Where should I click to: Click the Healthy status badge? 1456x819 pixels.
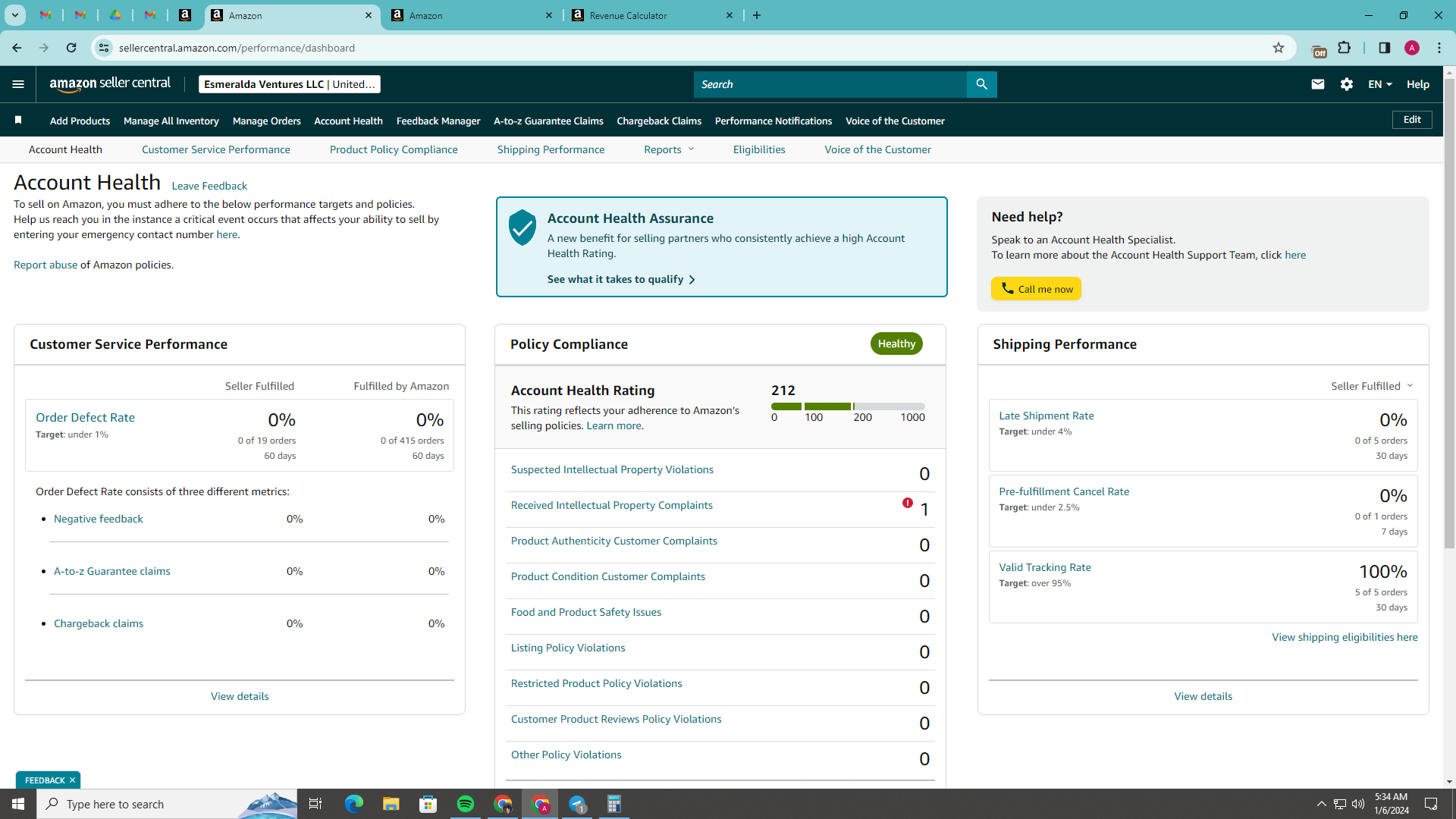896,344
